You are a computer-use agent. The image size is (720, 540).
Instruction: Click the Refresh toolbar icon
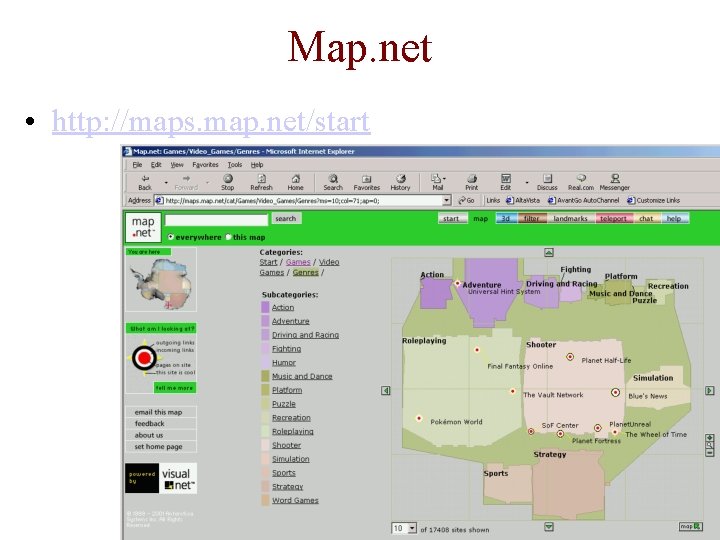point(261,182)
